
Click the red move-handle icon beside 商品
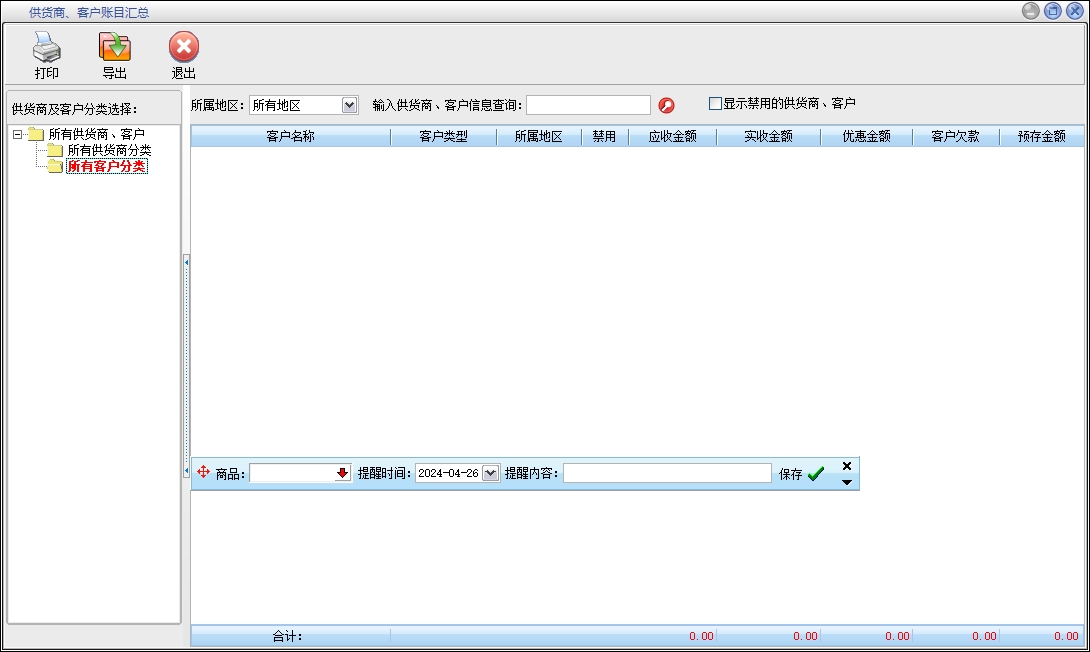coord(204,473)
